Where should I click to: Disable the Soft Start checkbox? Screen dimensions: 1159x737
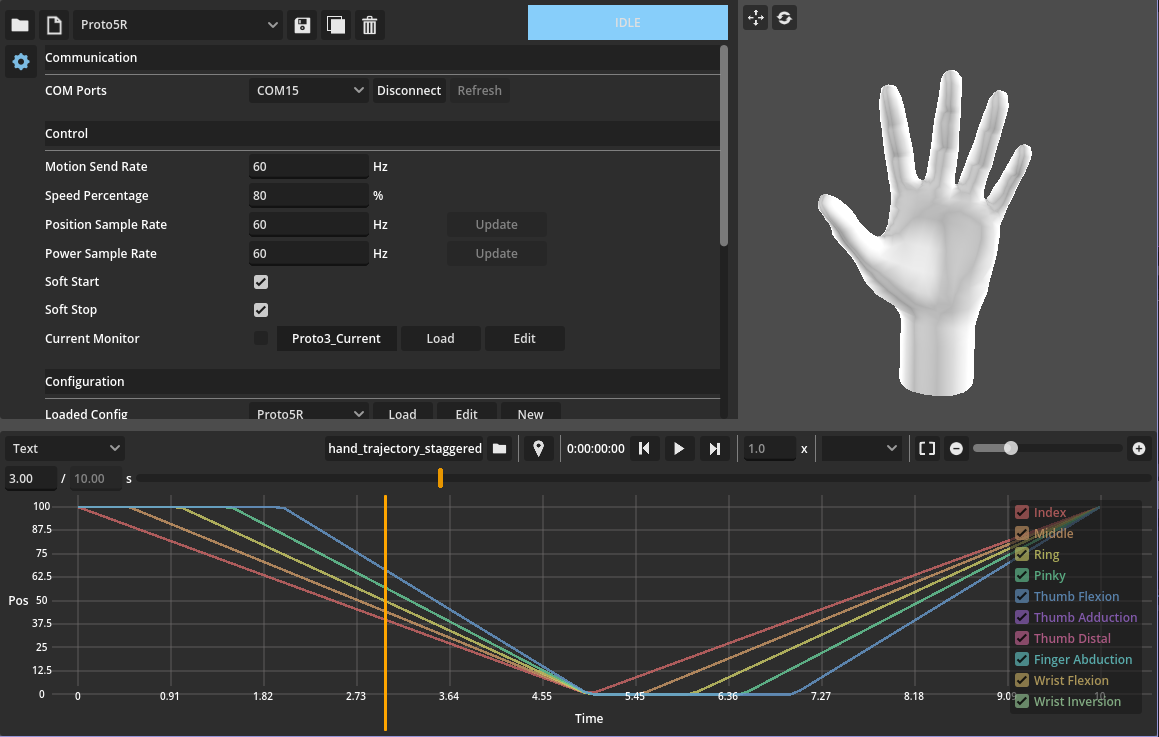(x=261, y=282)
